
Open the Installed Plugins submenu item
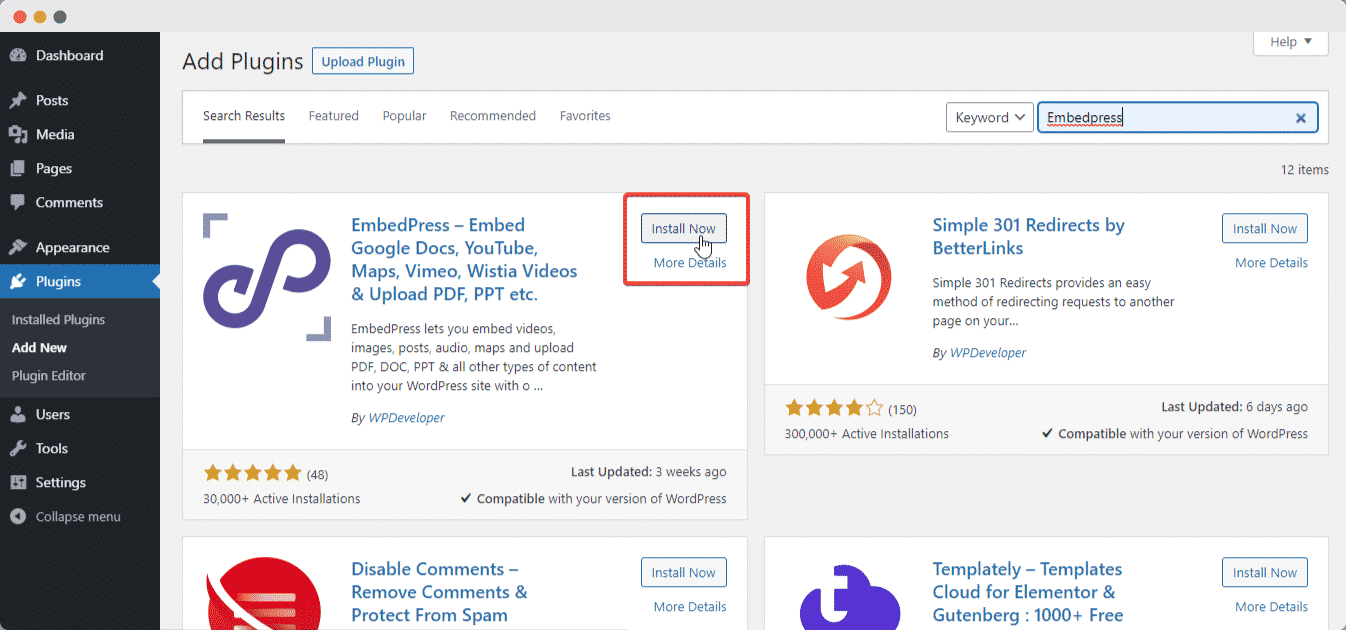[x=58, y=320]
